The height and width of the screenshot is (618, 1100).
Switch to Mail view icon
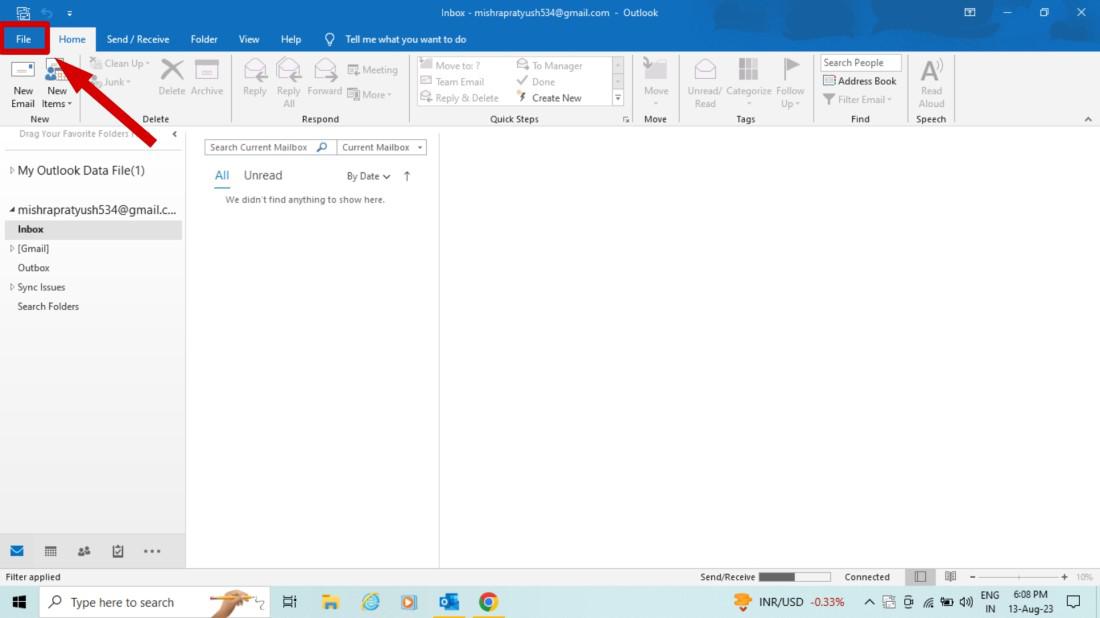pos(17,551)
